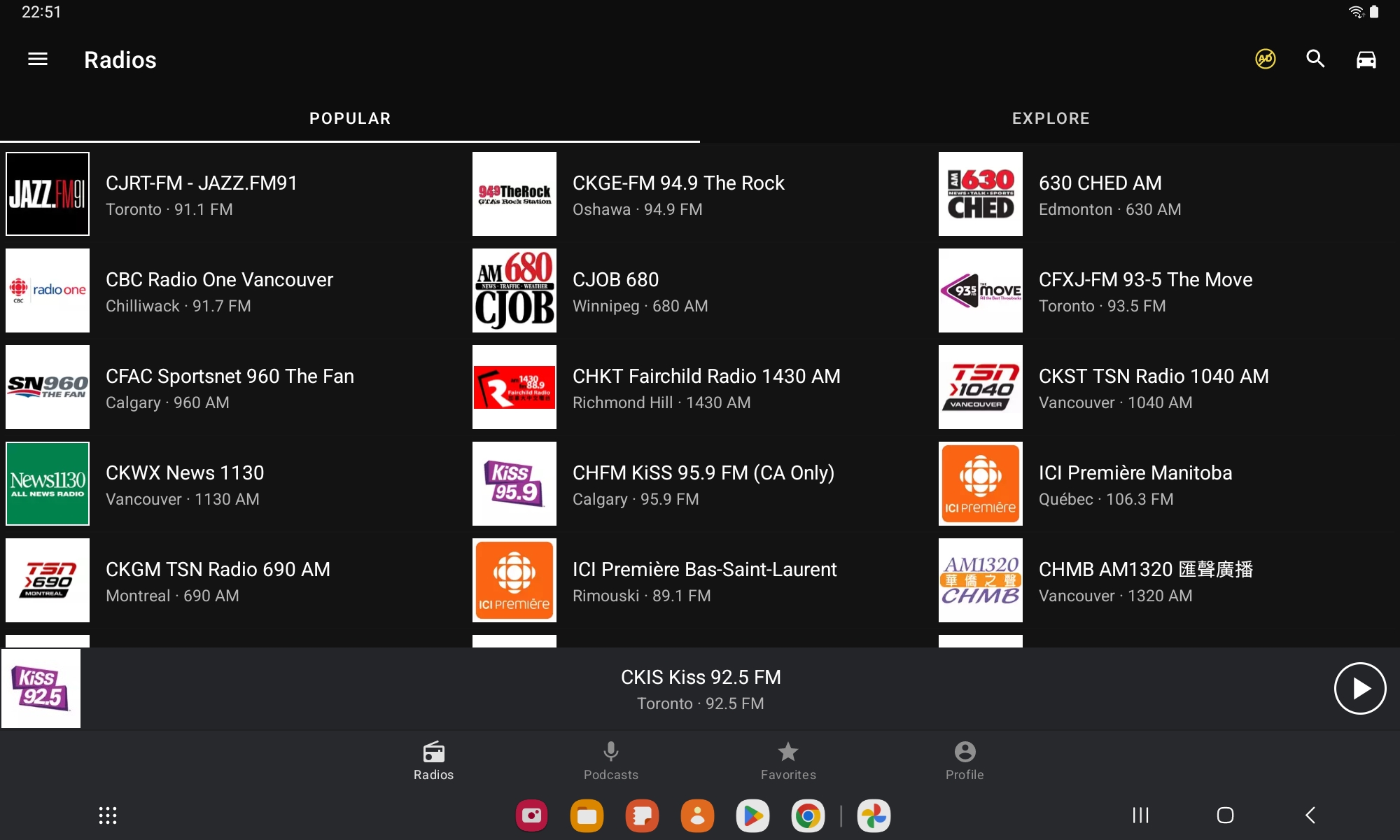
Task: Enable car mode icon
Action: point(1366,59)
